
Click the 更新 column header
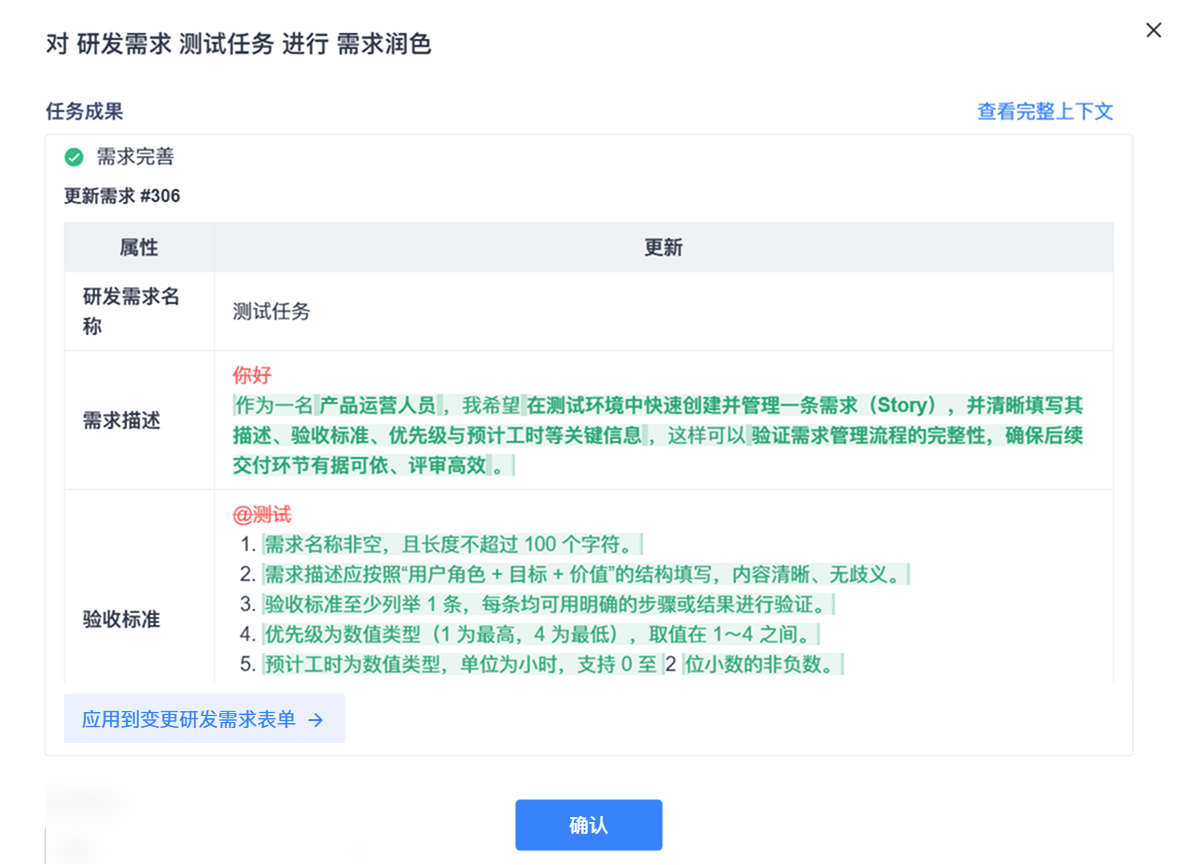click(x=664, y=247)
